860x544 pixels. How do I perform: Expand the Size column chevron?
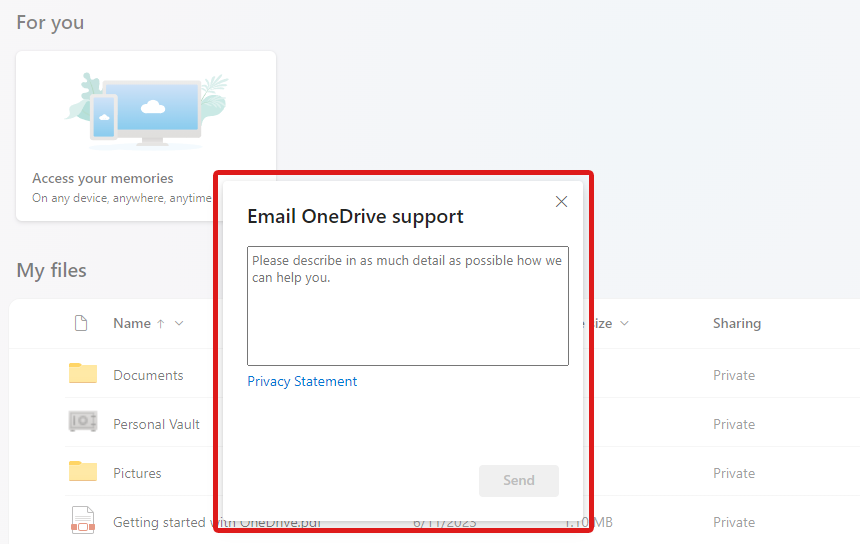click(624, 324)
